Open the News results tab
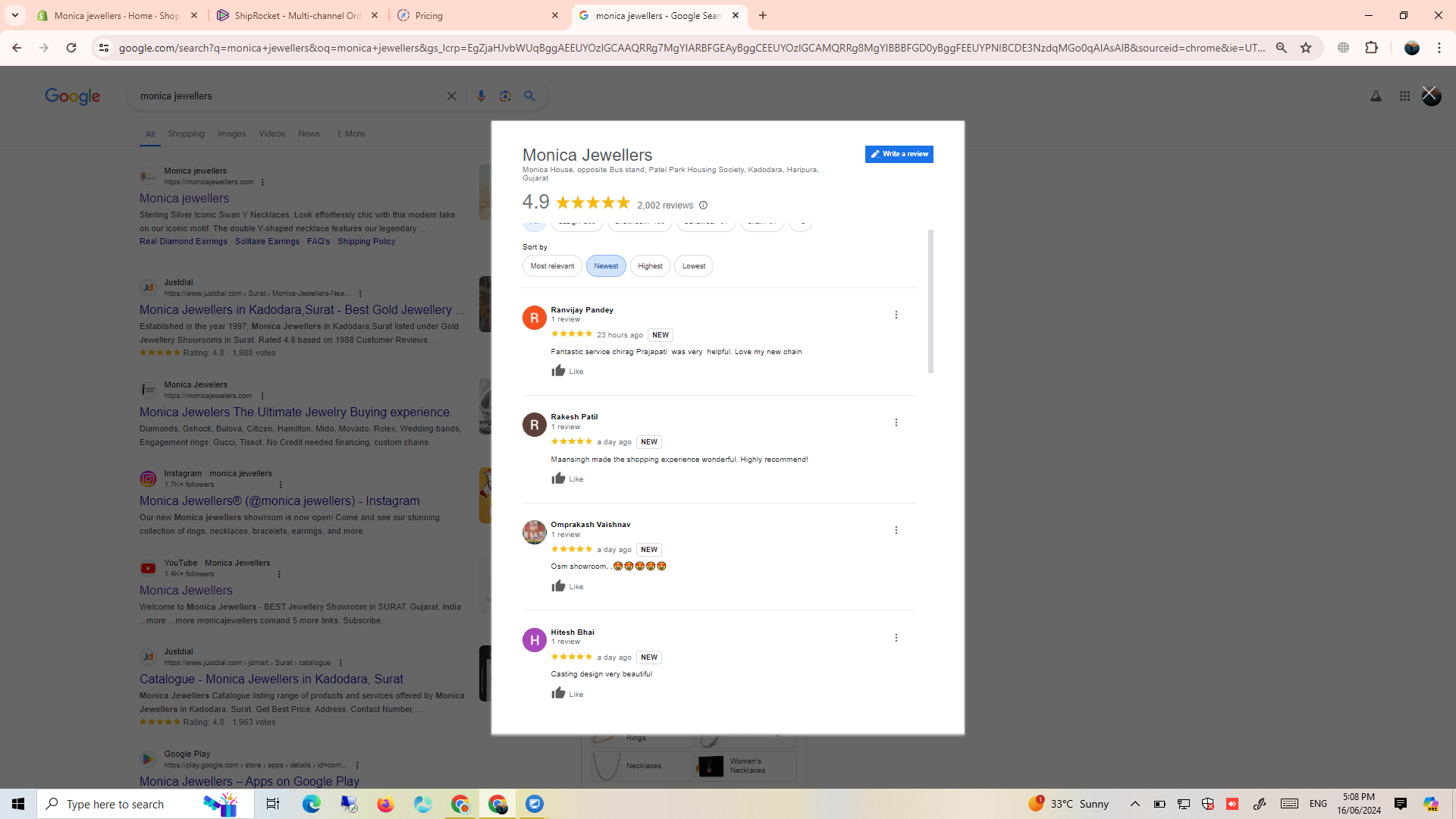The width and height of the screenshot is (1456, 819). [309, 134]
